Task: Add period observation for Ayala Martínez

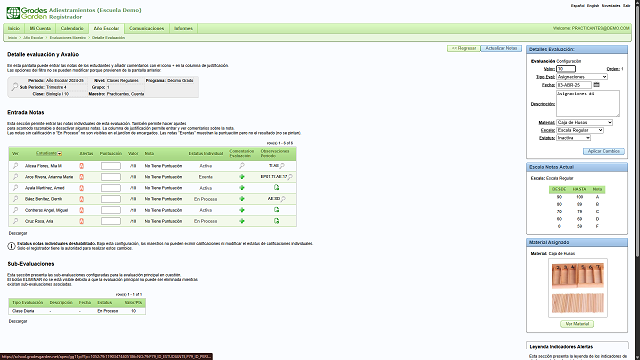Action: click(276, 187)
